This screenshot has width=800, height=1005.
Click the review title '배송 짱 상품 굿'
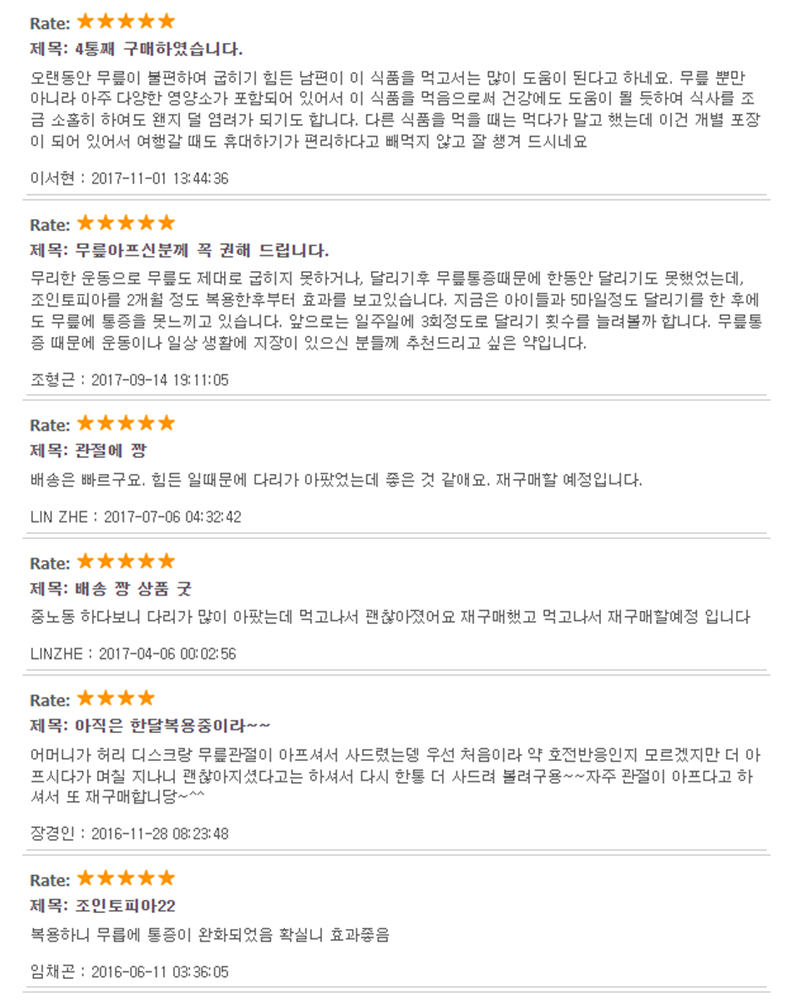133,588
